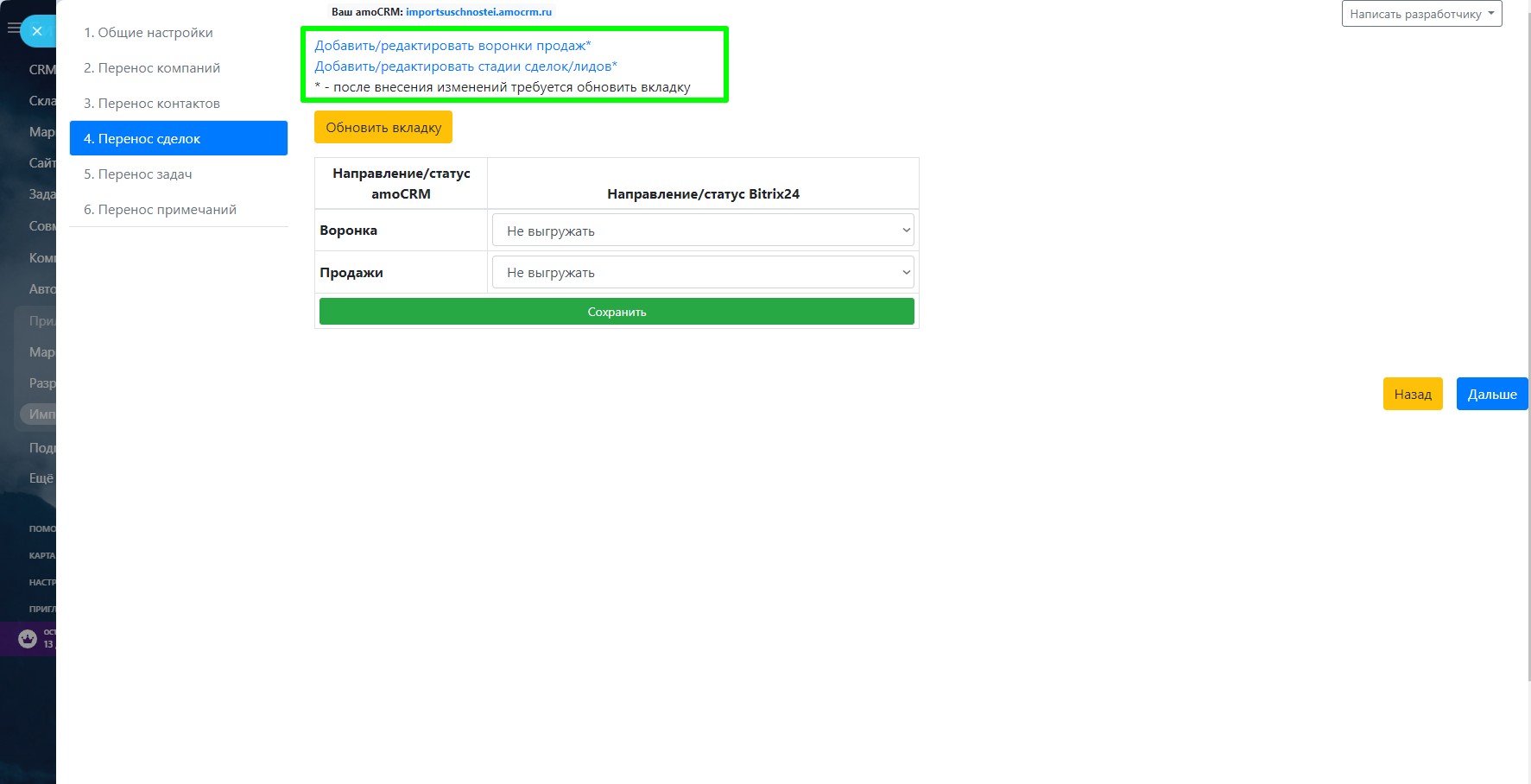Viewport: 1531px width, 784px height.
Task: Open the importsuschnostei.amocrm.ru link
Action: pos(478,12)
